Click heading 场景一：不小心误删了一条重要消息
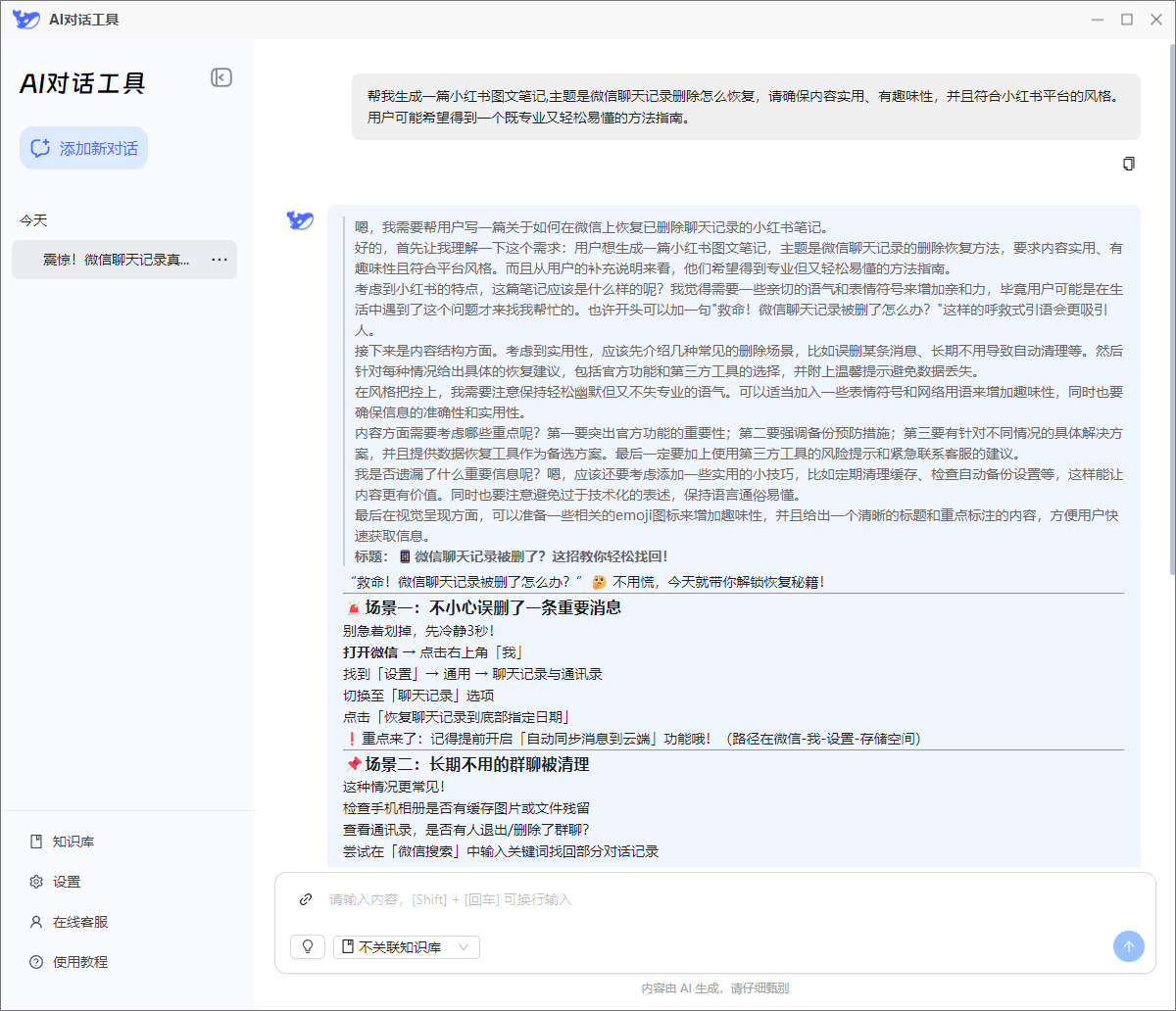The image size is (1176, 1011). (x=484, y=607)
